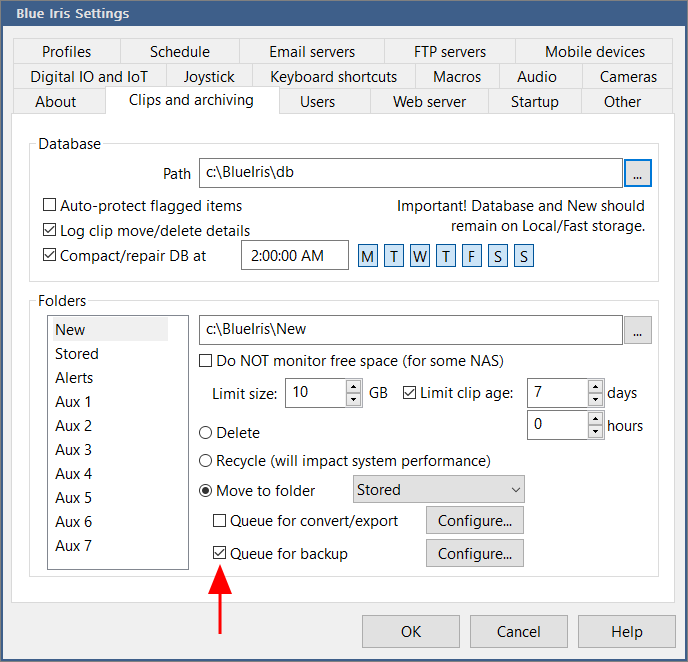Decrease clip age days value
Image resolution: width=688 pixels, height=662 pixels.
tap(595, 399)
